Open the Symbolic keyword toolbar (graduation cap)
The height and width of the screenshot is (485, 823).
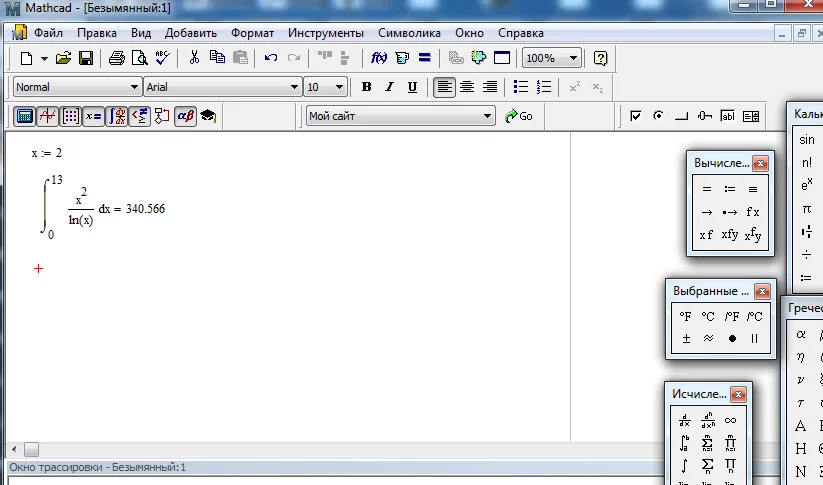pos(208,116)
